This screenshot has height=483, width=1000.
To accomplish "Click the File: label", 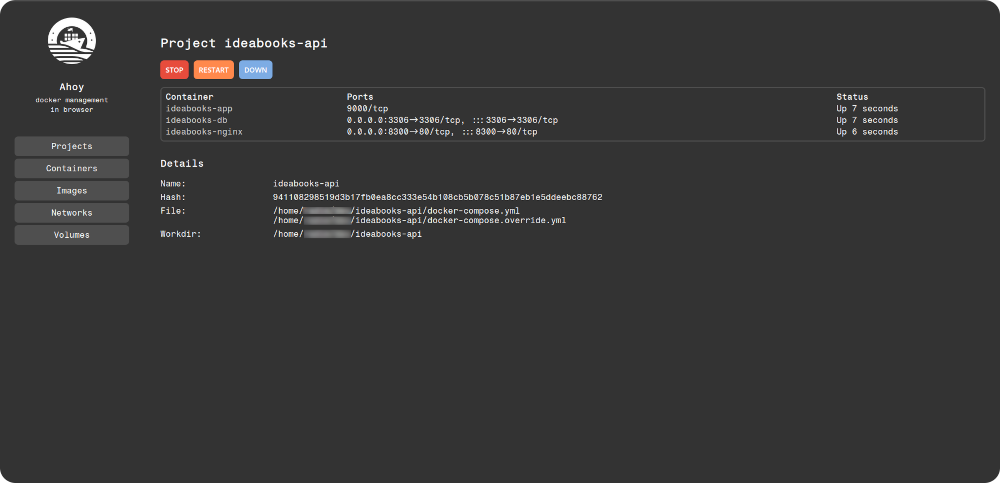I will pos(173,211).
